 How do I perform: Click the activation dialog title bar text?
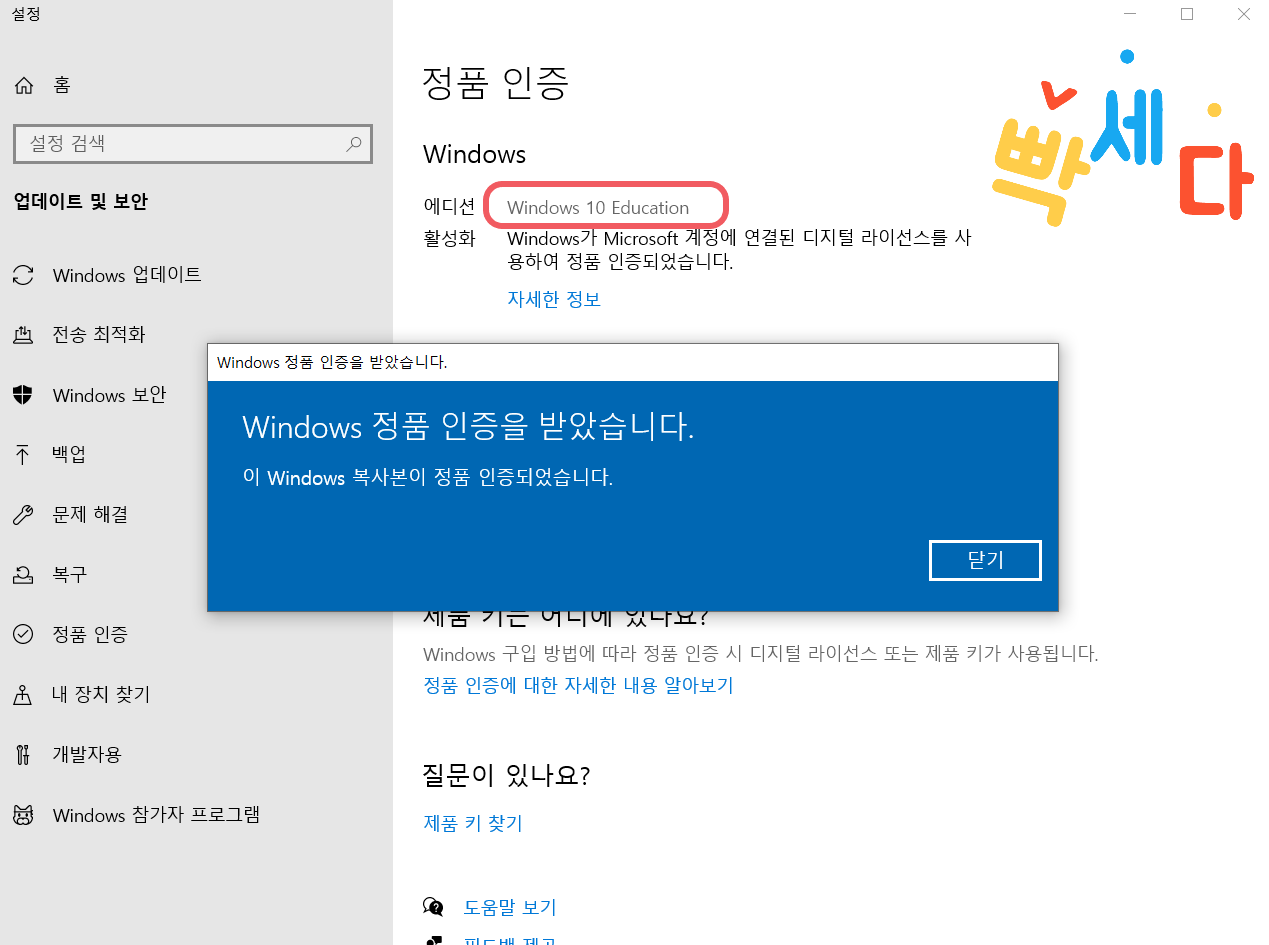[332, 362]
